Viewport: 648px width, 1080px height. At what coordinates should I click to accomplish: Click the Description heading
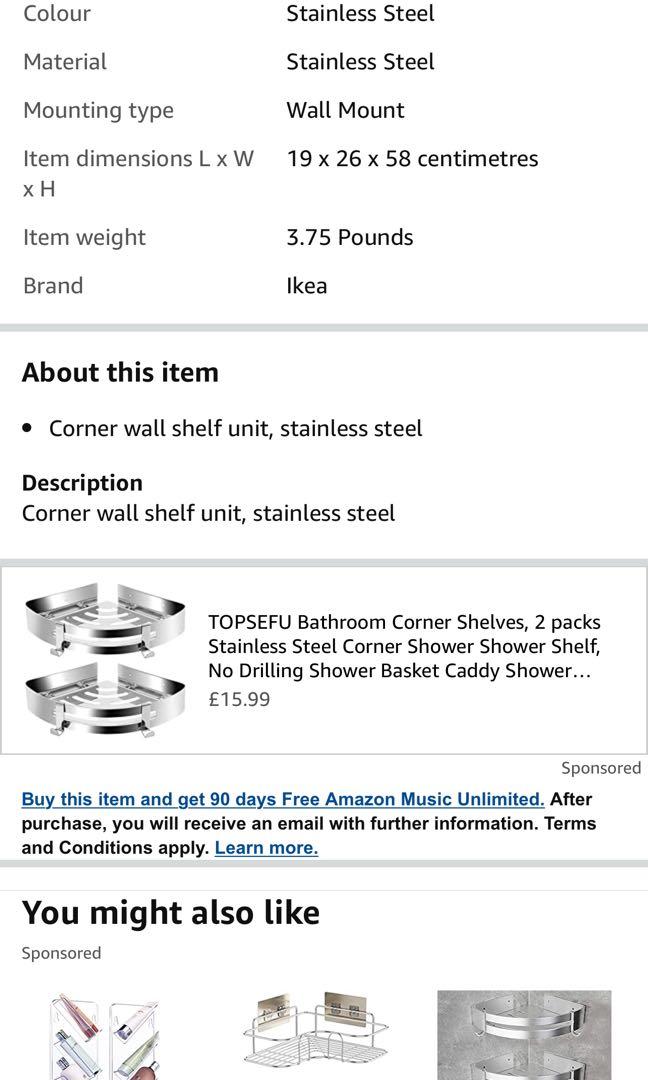pyautogui.click(x=82, y=482)
